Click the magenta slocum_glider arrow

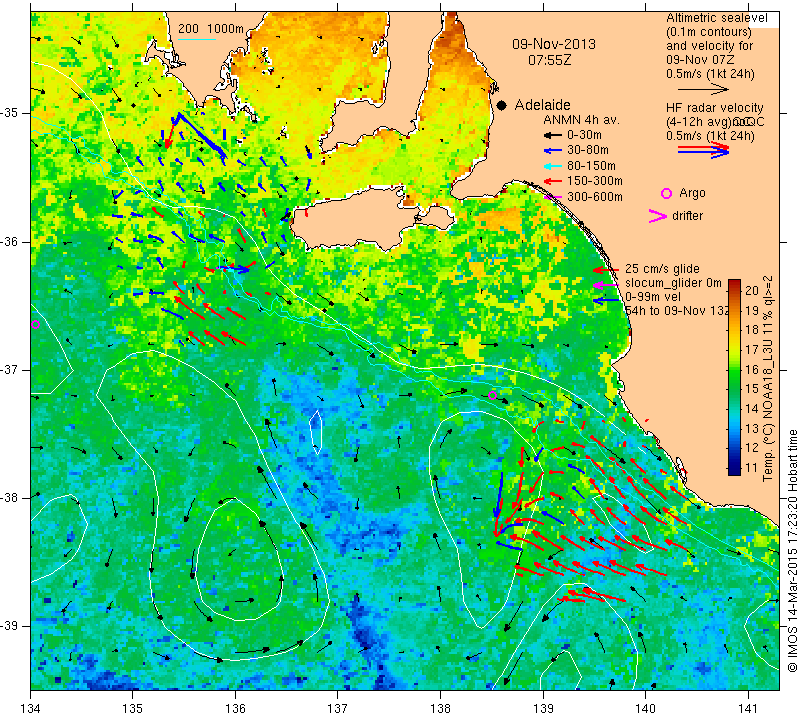click(x=606, y=284)
